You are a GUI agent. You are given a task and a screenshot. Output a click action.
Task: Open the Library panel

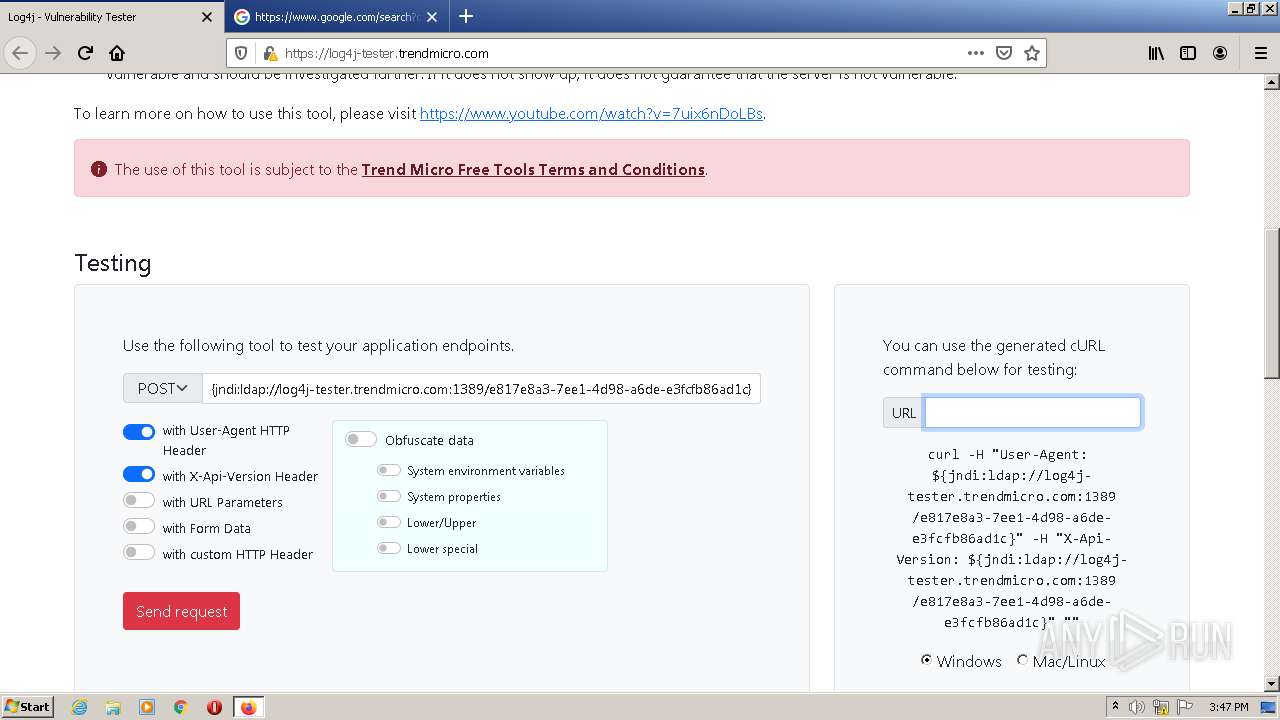(1156, 53)
